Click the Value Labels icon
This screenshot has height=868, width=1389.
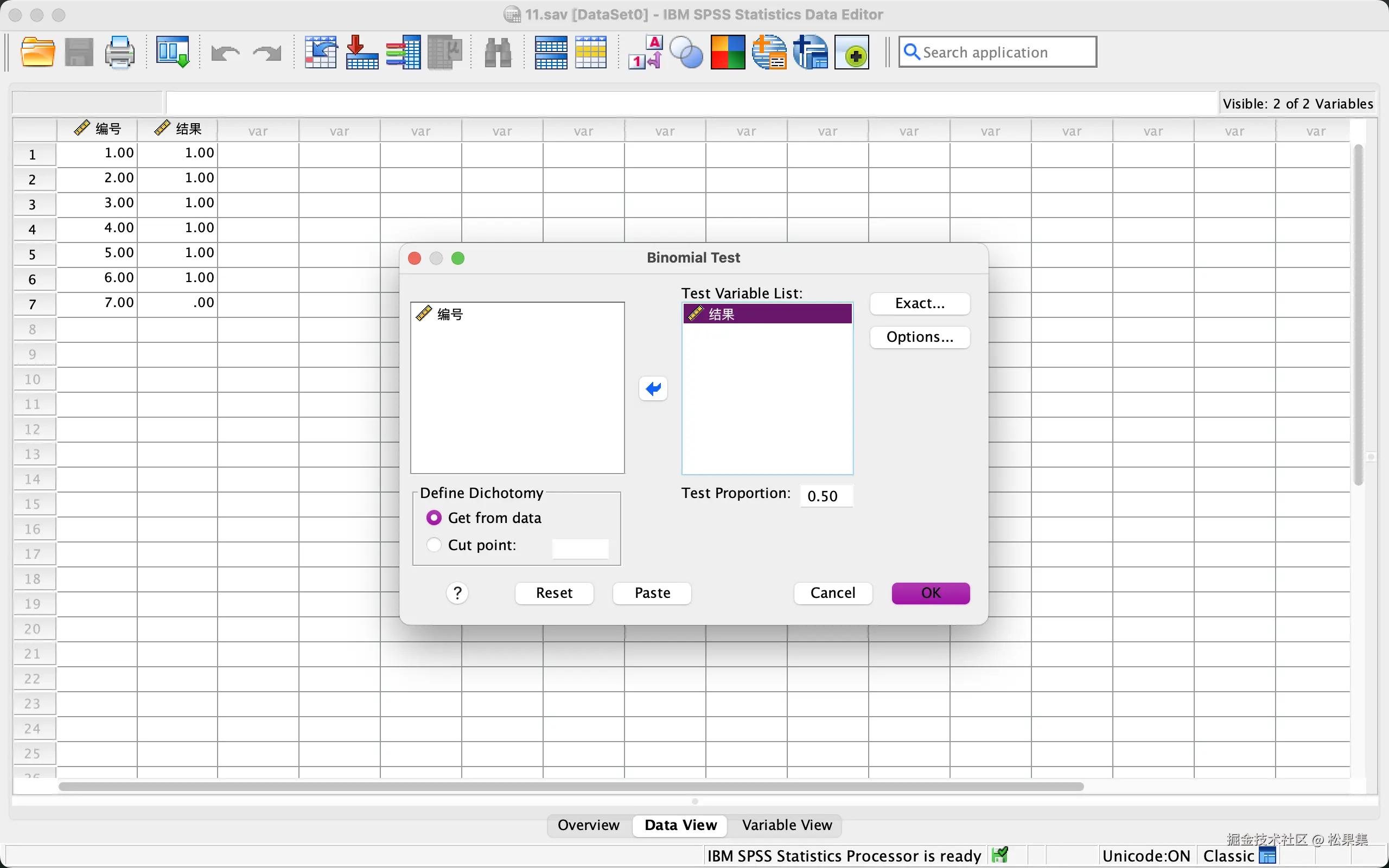coord(646,52)
